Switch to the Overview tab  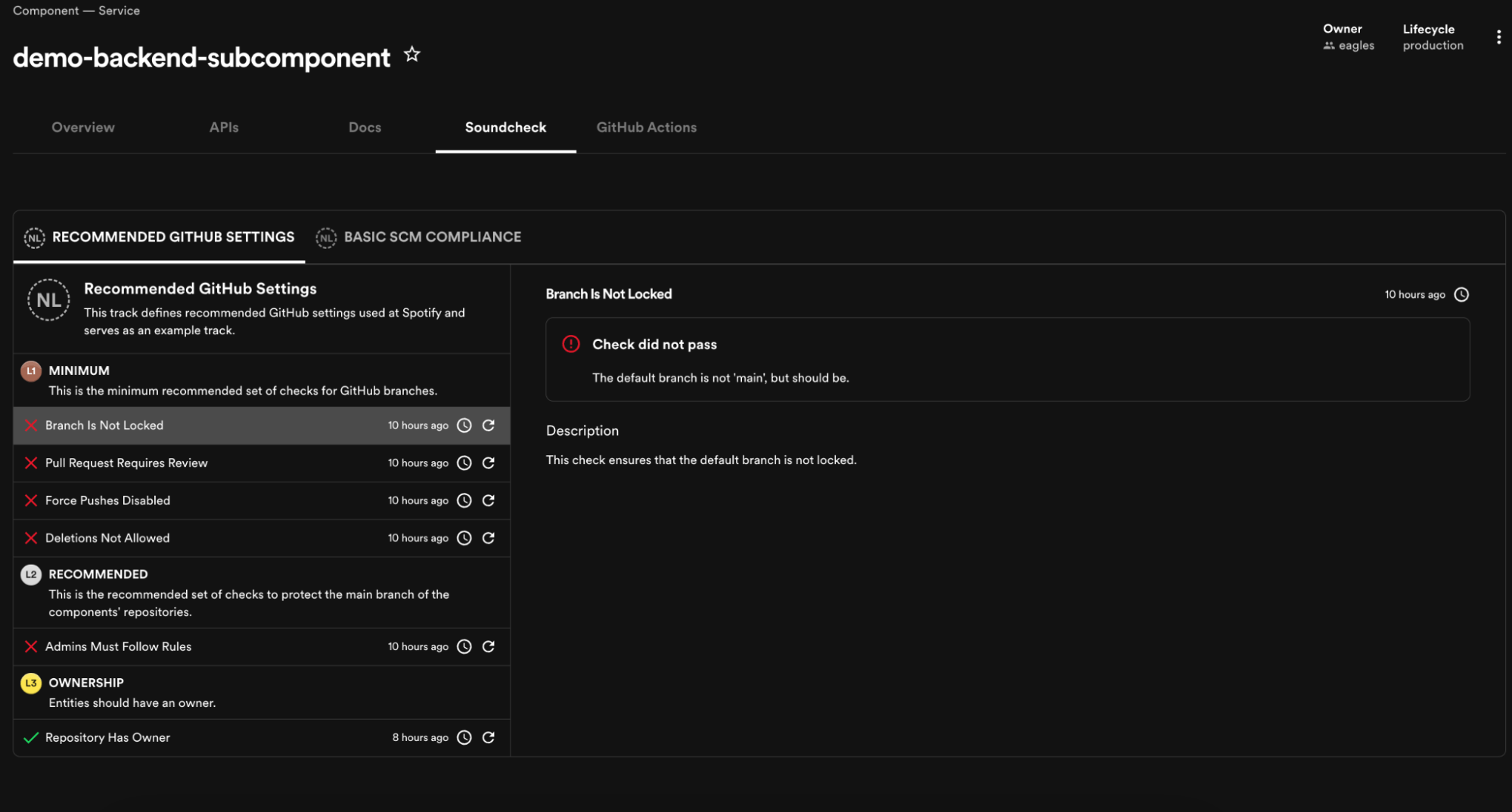point(82,127)
